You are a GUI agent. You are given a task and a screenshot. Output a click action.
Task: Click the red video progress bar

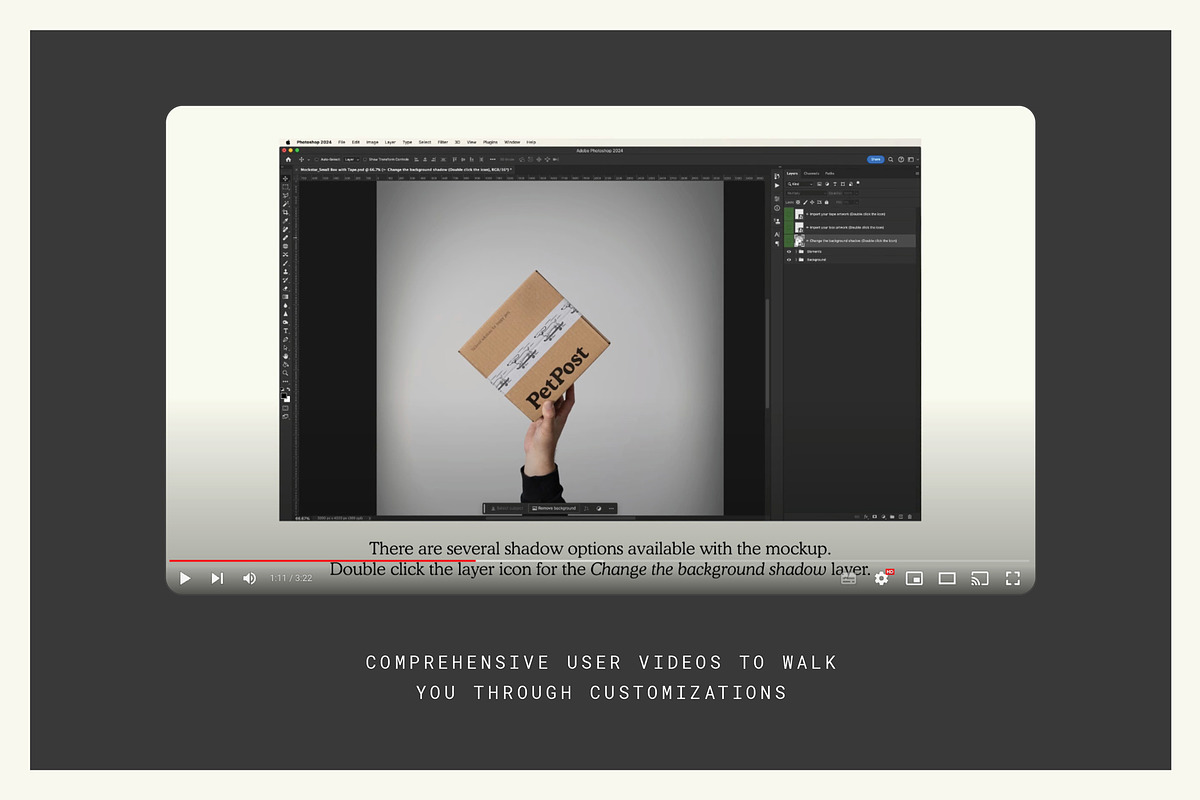(322, 560)
